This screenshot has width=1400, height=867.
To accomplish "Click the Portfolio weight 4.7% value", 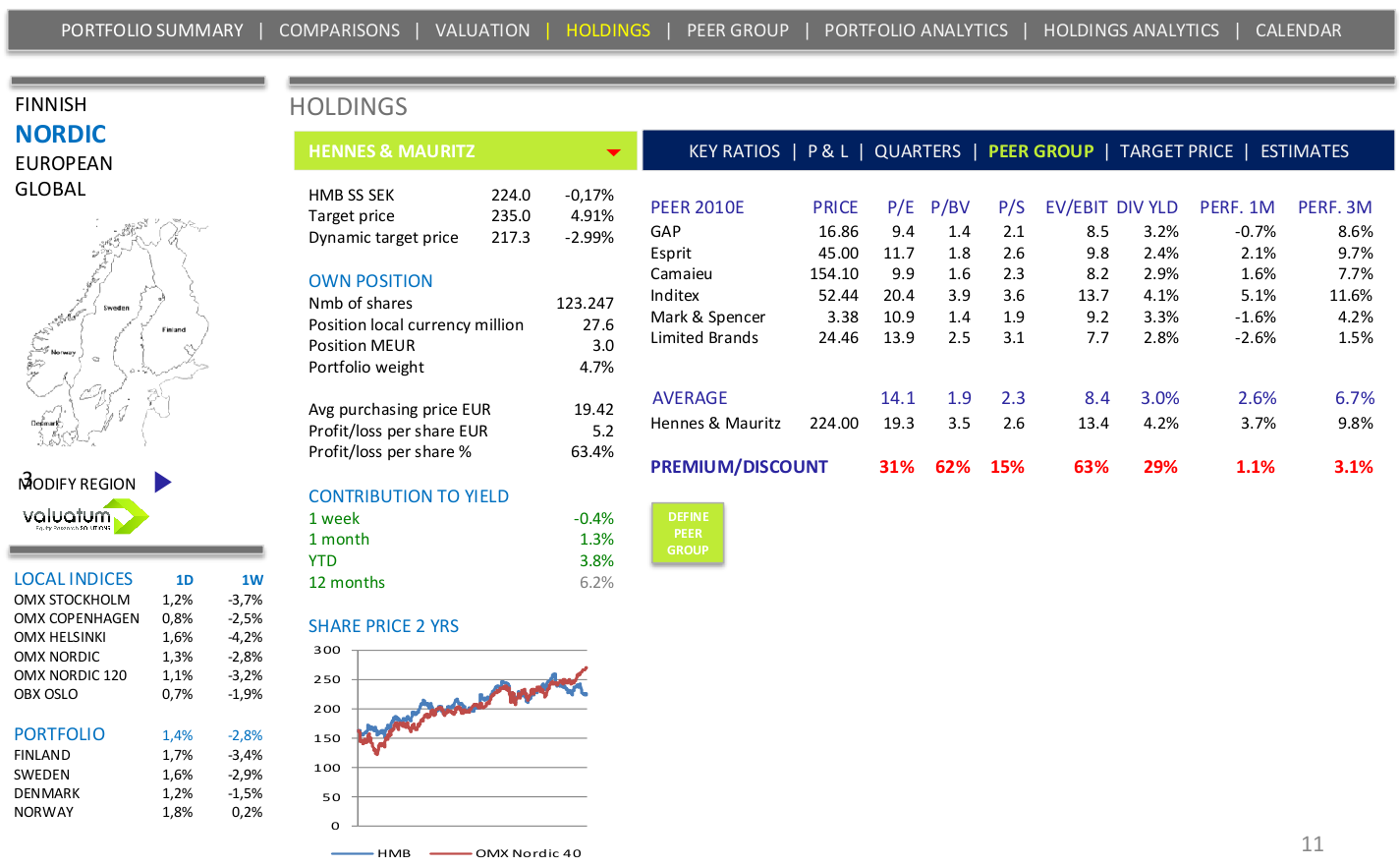I will [596, 367].
